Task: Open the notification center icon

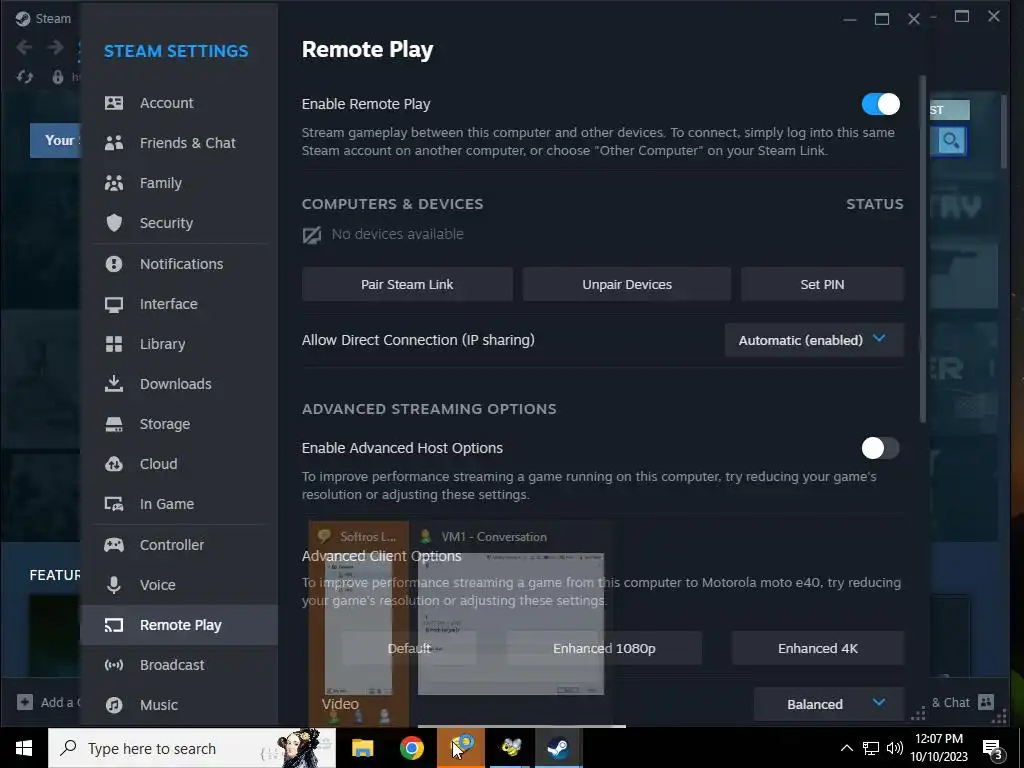Action: [992, 749]
